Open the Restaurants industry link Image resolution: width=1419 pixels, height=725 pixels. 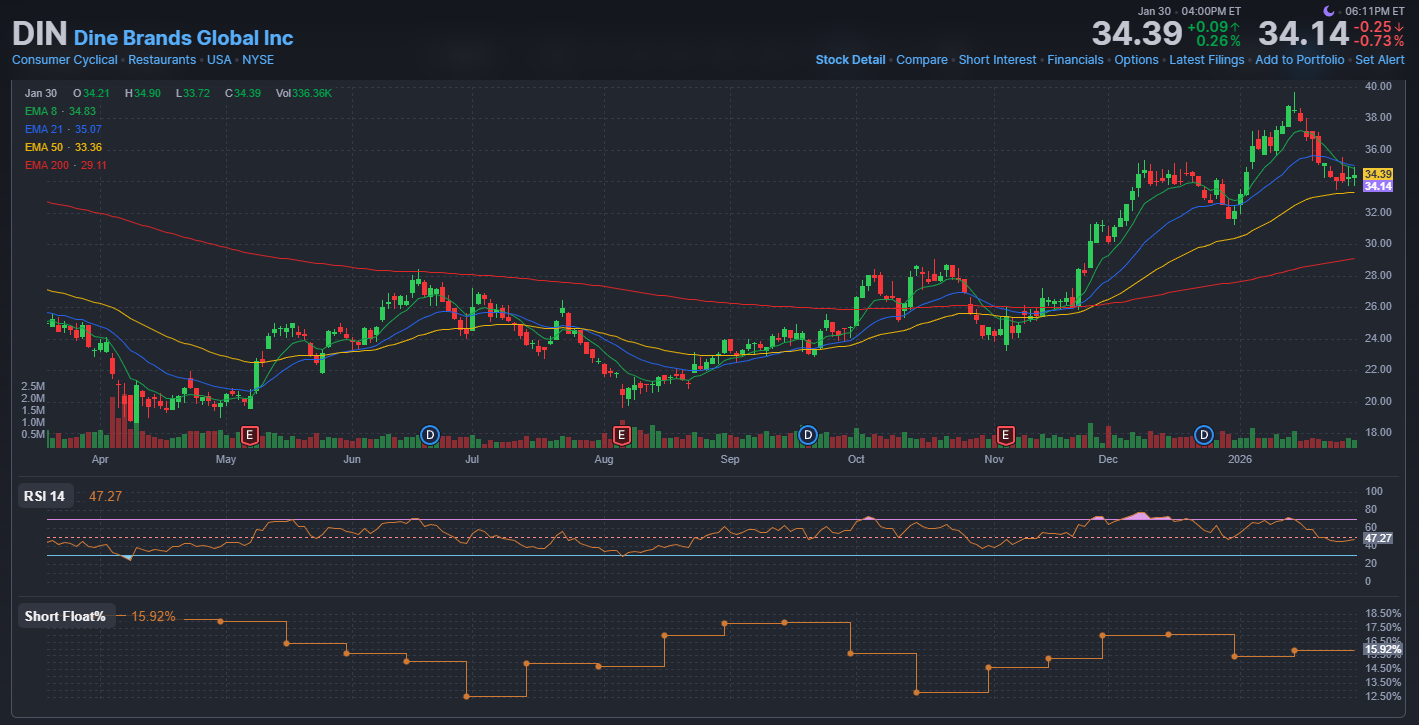[x=162, y=60]
